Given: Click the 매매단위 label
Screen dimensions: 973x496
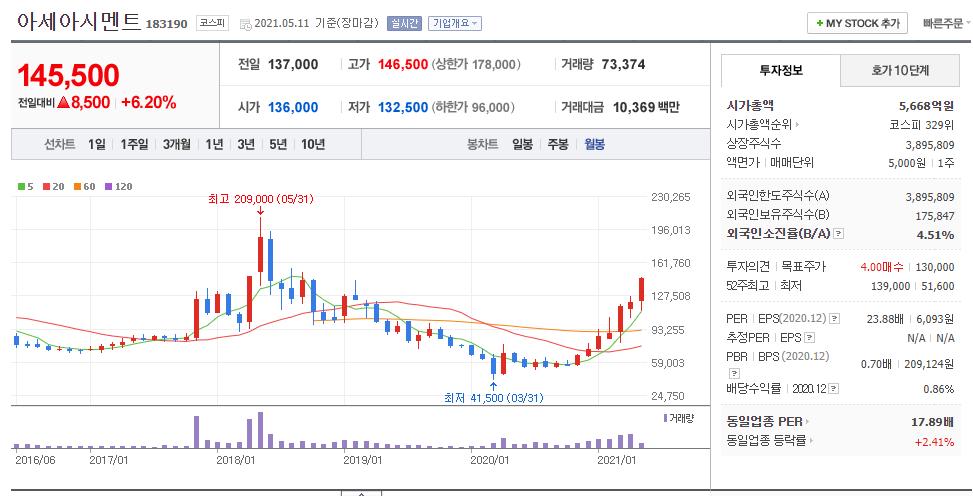Looking at the screenshot, I should (792, 163).
